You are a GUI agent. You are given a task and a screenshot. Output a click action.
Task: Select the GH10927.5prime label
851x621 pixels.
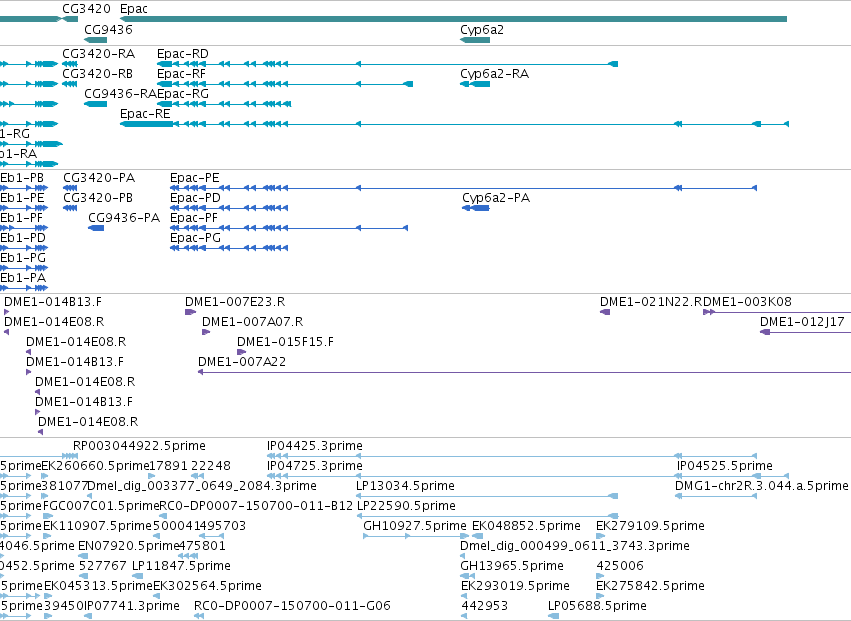(x=415, y=526)
